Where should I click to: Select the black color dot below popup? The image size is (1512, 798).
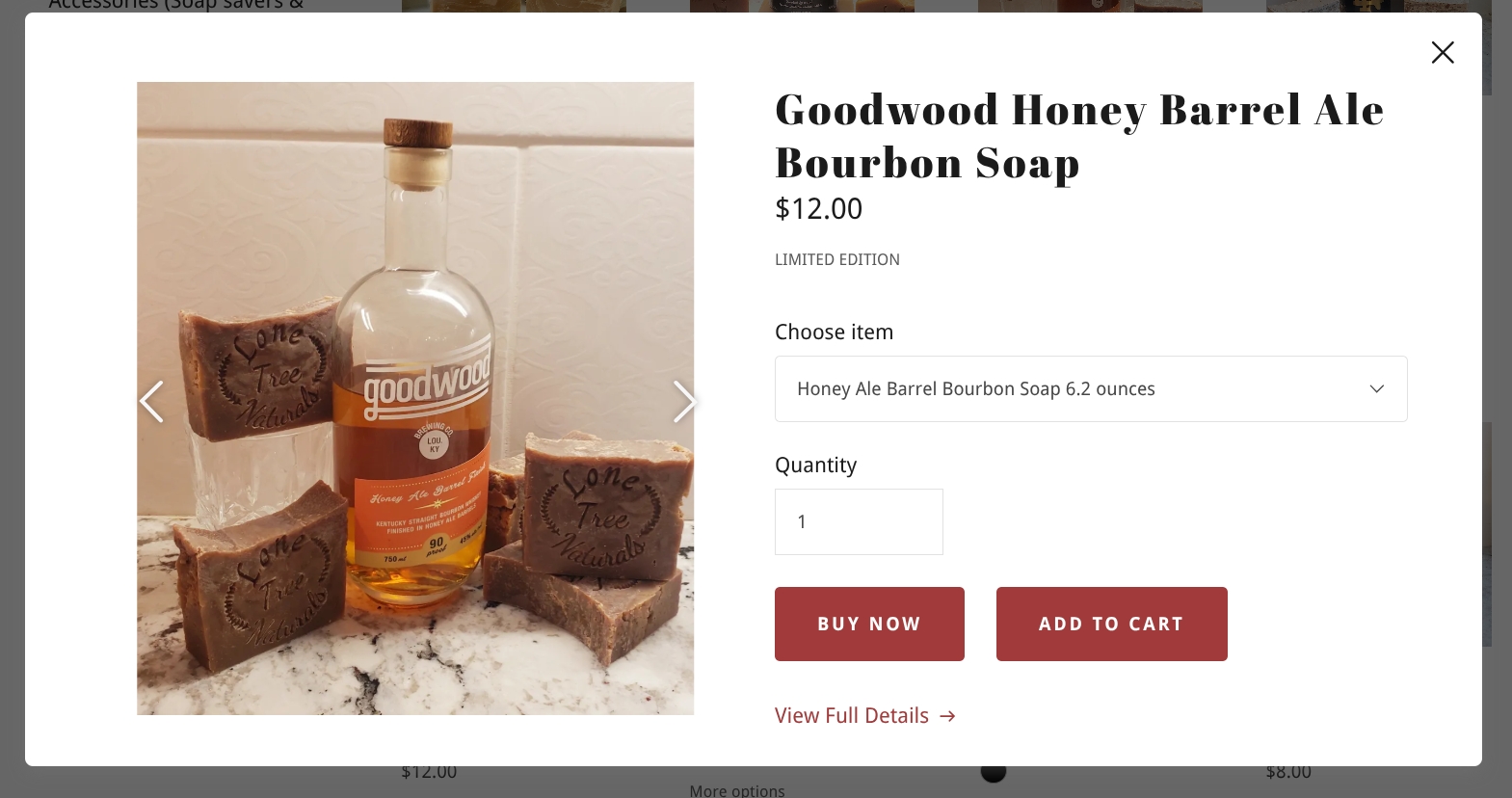pos(994,772)
